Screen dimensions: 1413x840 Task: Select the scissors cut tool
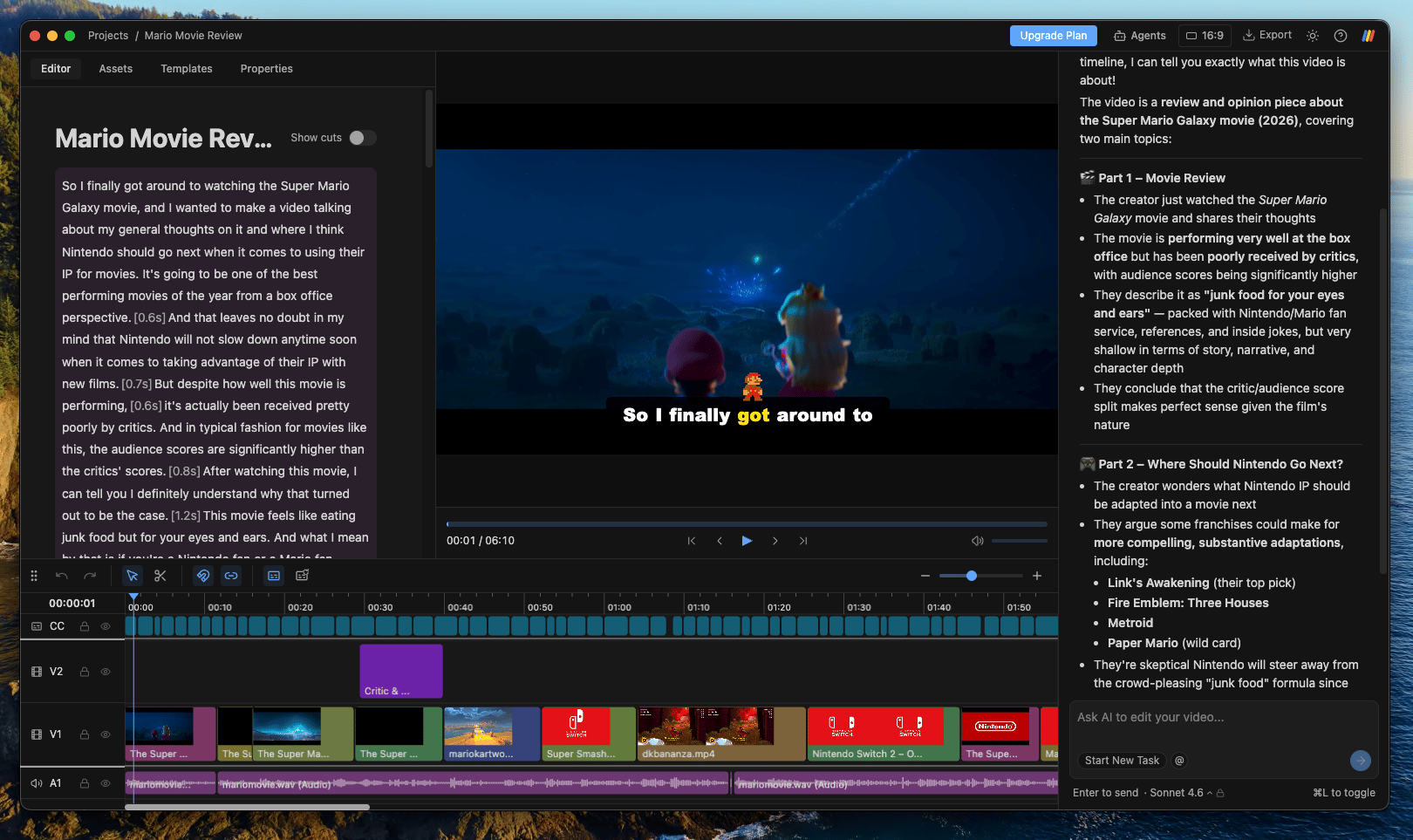[160, 576]
